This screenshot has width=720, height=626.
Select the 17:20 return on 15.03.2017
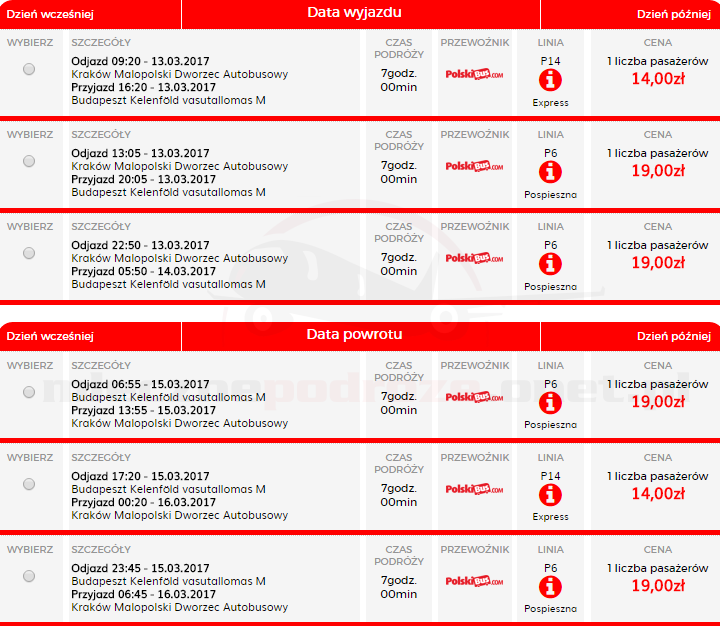click(x=29, y=484)
